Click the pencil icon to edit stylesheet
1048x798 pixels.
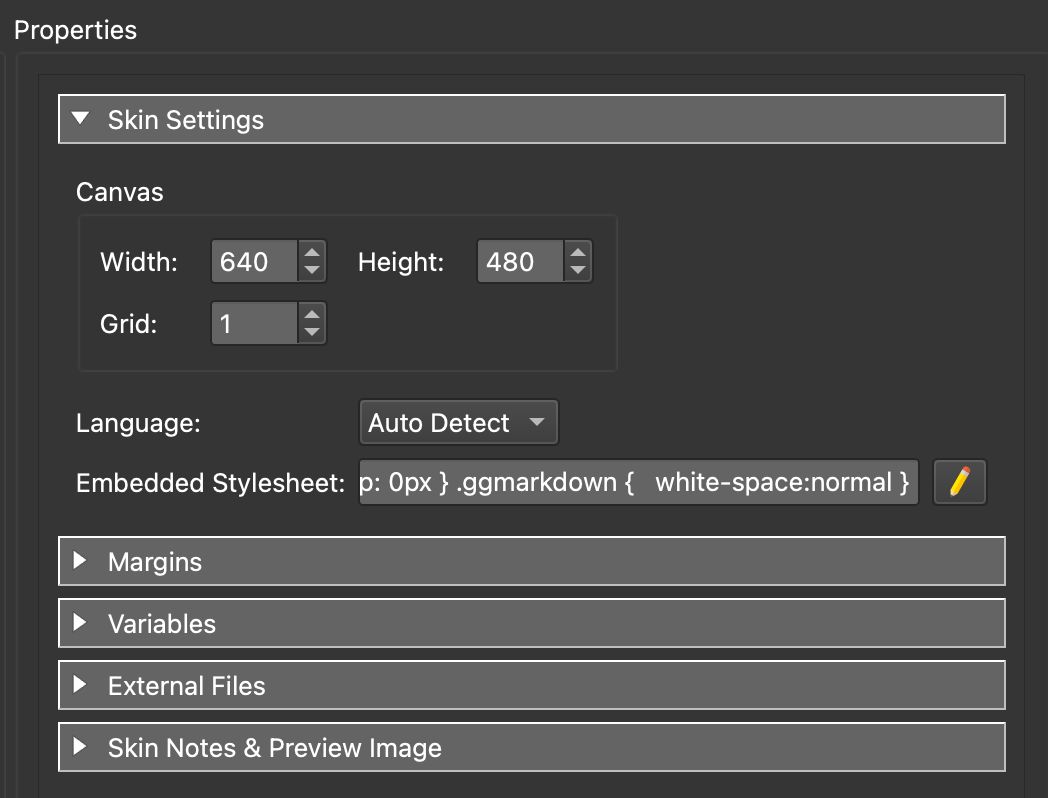point(959,482)
